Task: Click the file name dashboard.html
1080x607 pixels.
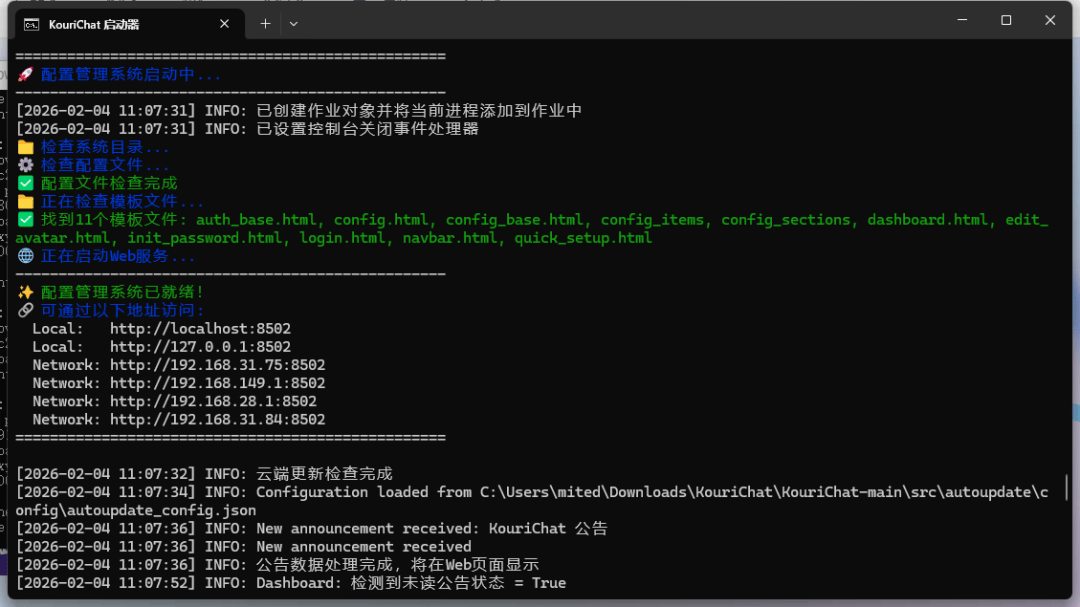Action: click(928, 220)
